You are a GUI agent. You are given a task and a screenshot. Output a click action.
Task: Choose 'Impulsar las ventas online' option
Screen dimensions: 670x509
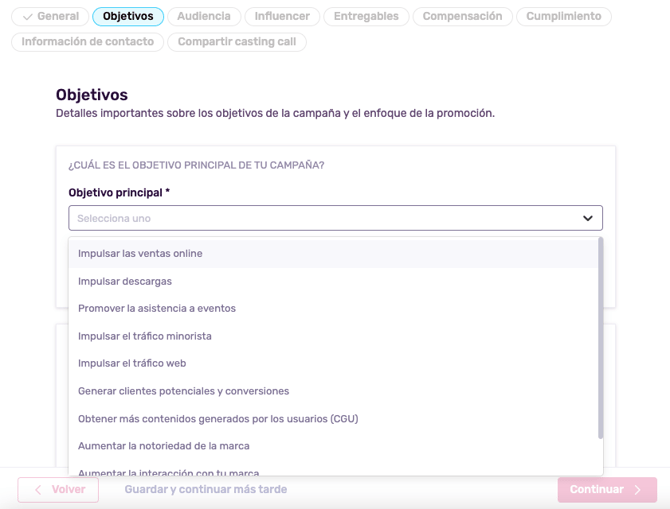click(140, 254)
